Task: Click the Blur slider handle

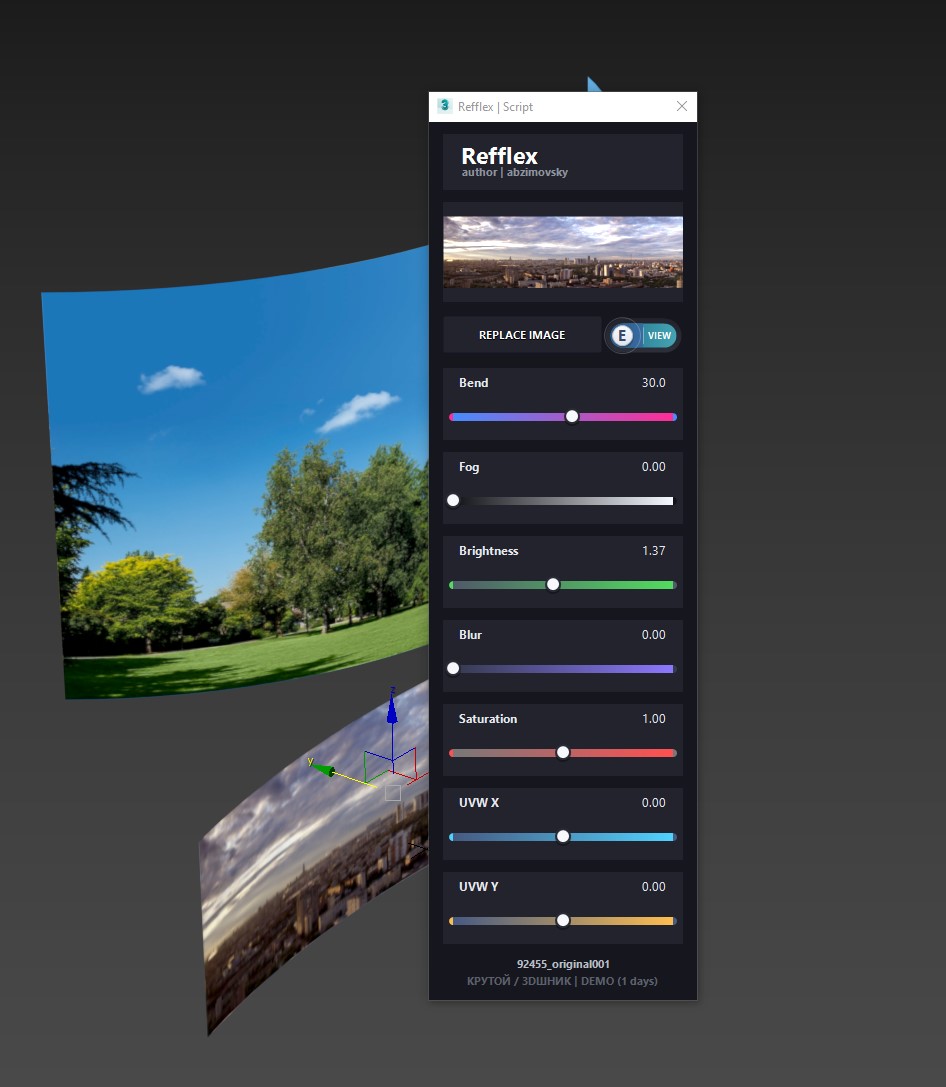Action: [x=453, y=668]
